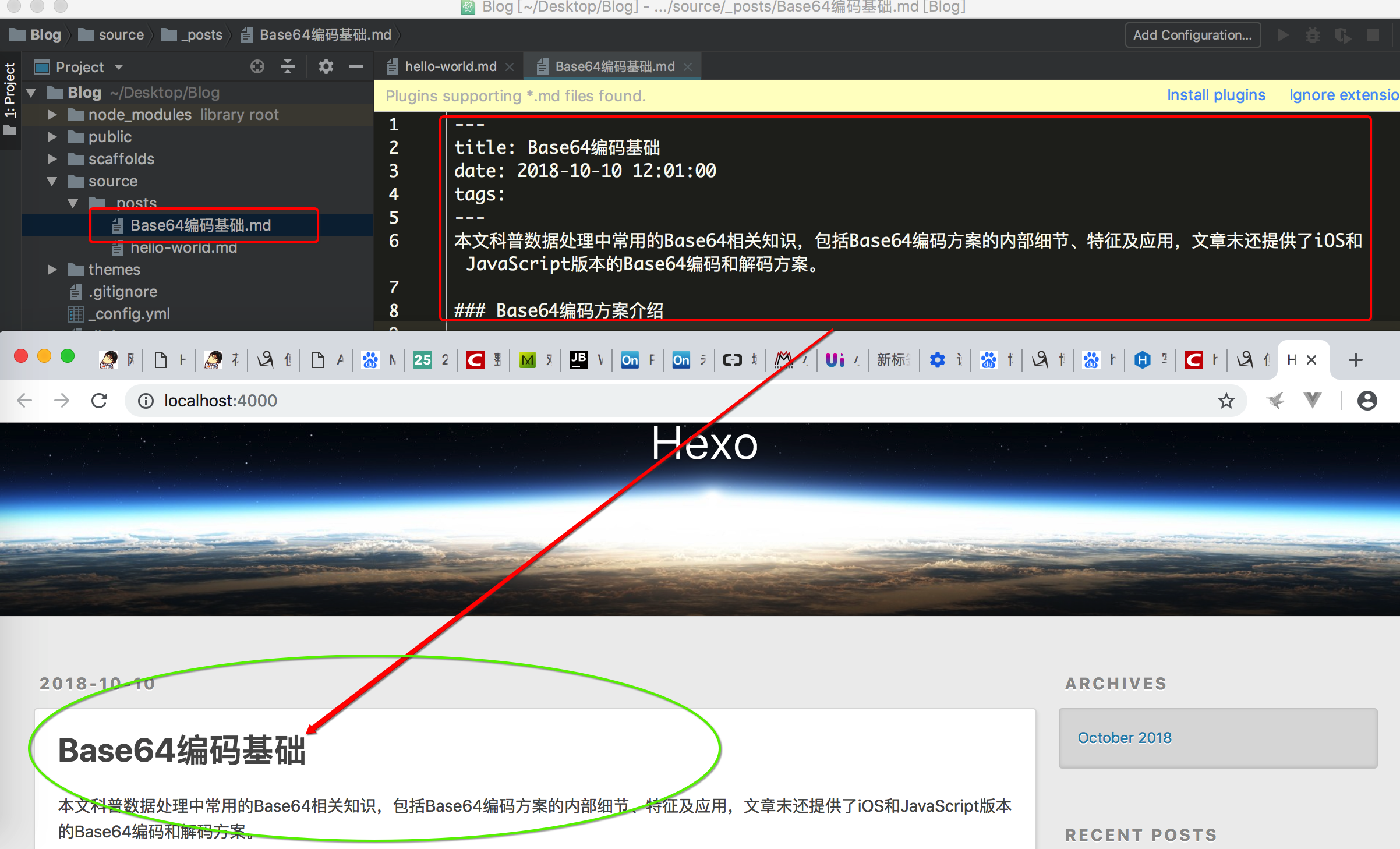The width and height of the screenshot is (1400, 849).
Task: Expand the themes folder
Action: click(x=52, y=270)
